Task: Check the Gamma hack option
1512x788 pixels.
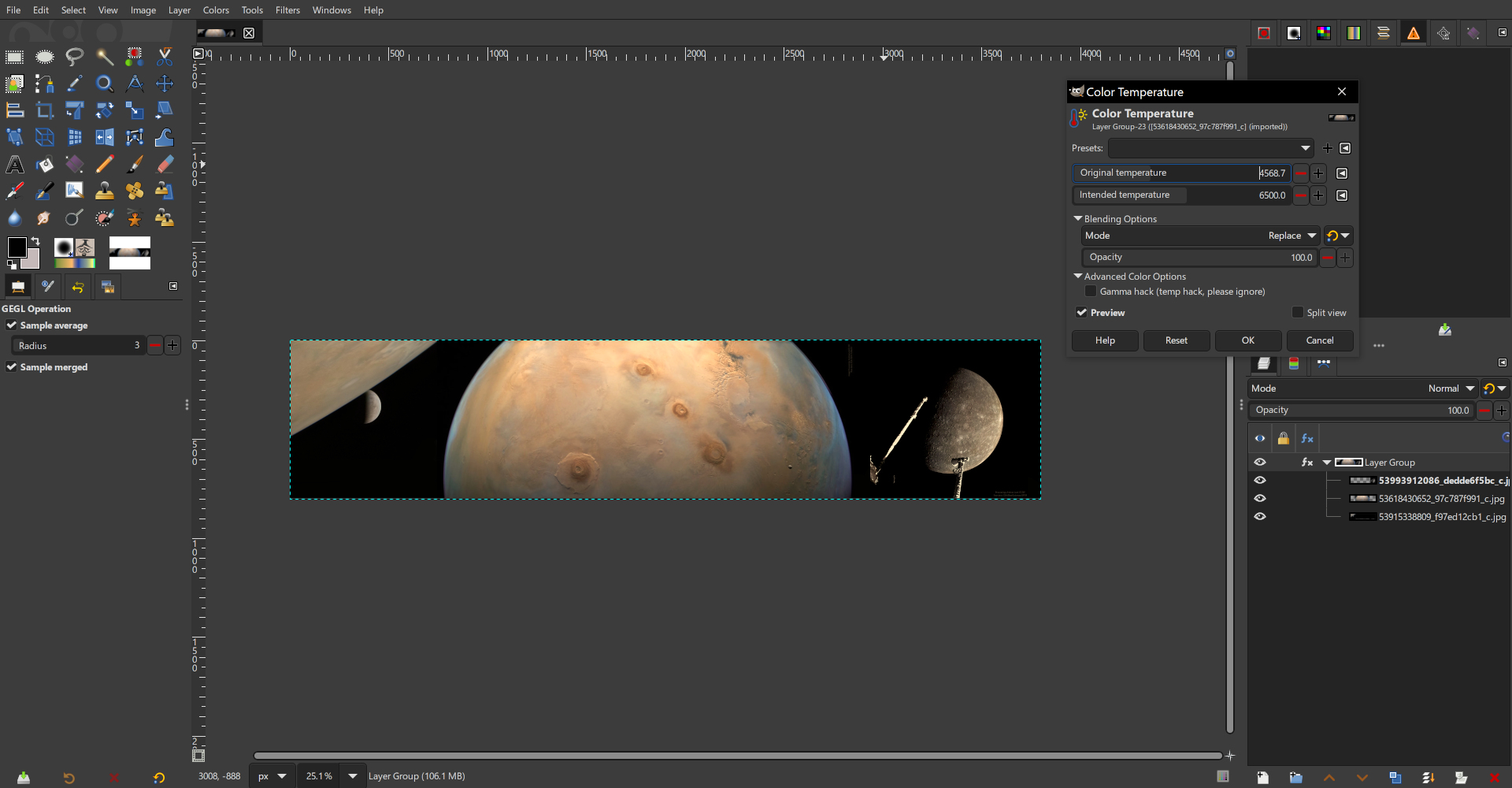Action: pyautogui.click(x=1091, y=291)
